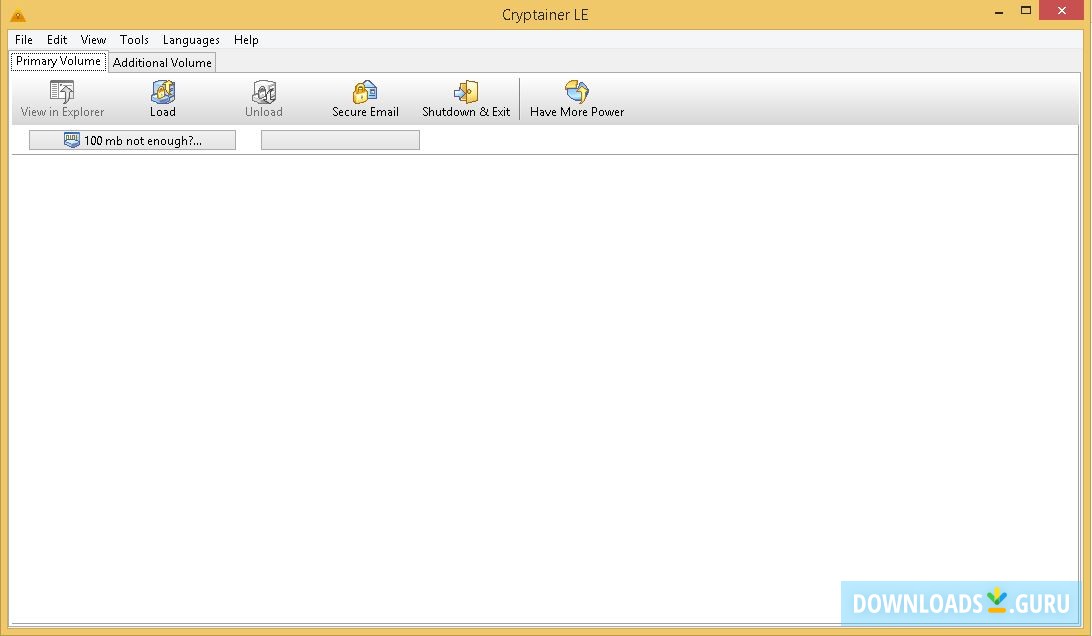1092x636 pixels.
Task: Switch to the Primary Volume tab
Action: pos(58,61)
